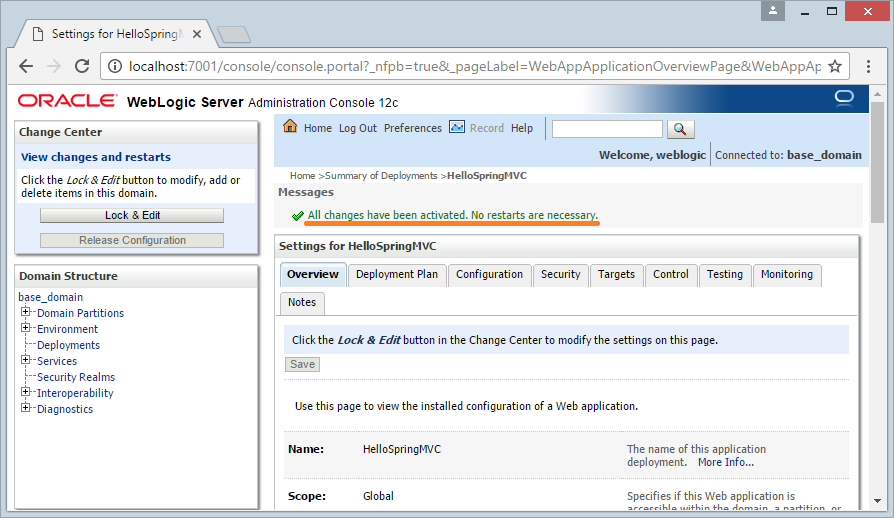This screenshot has width=894, height=518.
Task: Open Security Realms in the Domain Structure
Action: pyautogui.click(x=76, y=377)
